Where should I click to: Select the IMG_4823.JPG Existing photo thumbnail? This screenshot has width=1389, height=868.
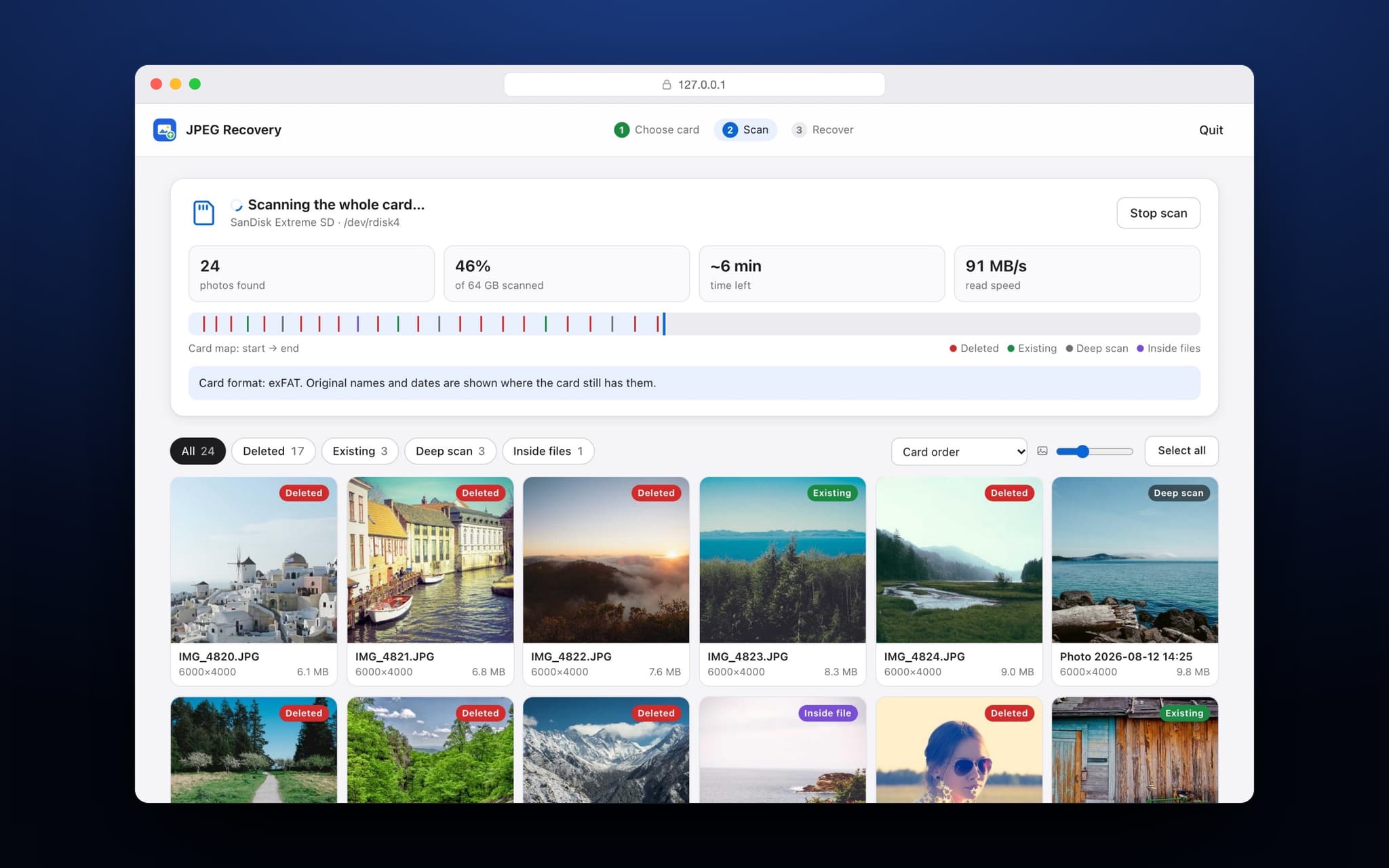[782, 560]
